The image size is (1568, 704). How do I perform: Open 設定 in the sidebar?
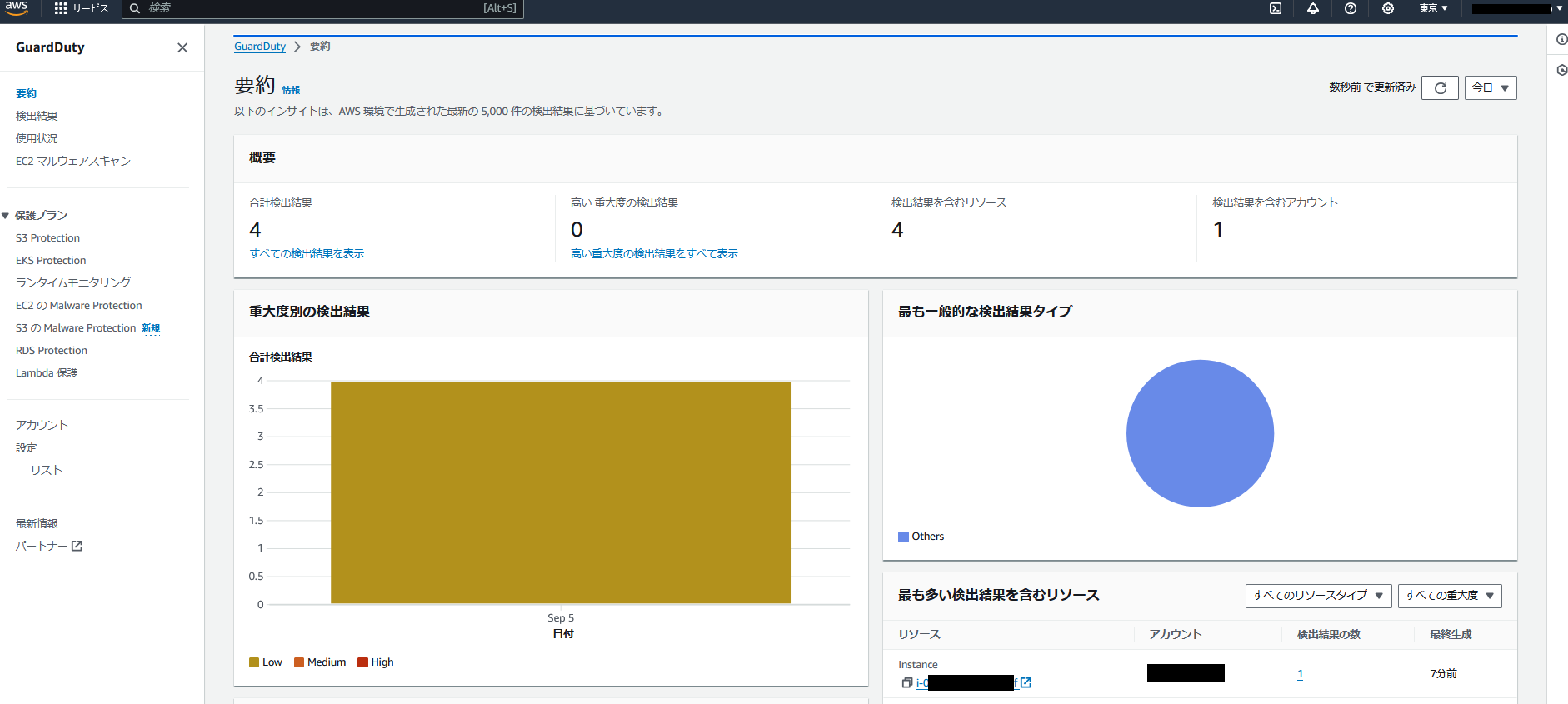[27, 447]
